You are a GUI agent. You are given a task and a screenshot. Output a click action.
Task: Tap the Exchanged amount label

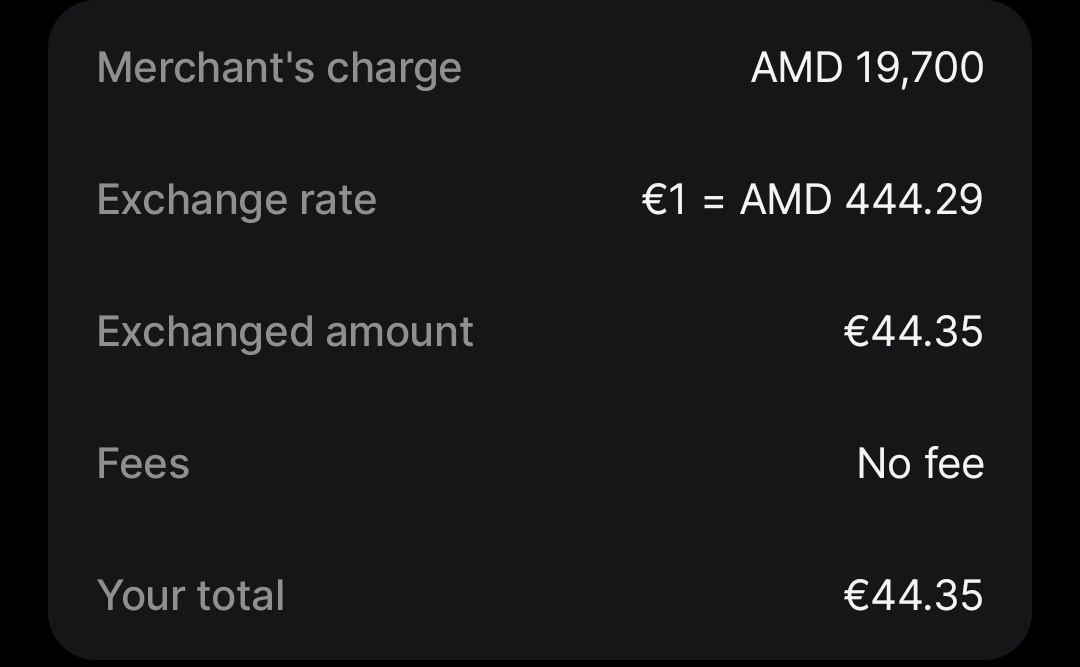285,332
